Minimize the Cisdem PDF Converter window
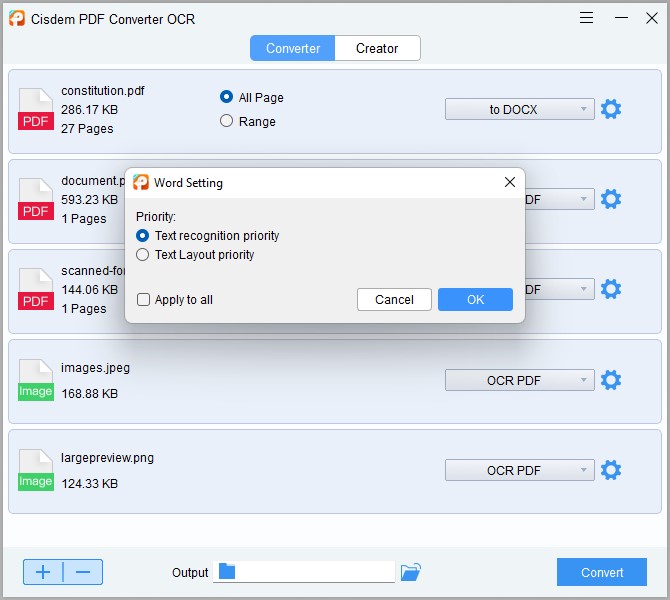670x600 pixels. [x=621, y=18]
